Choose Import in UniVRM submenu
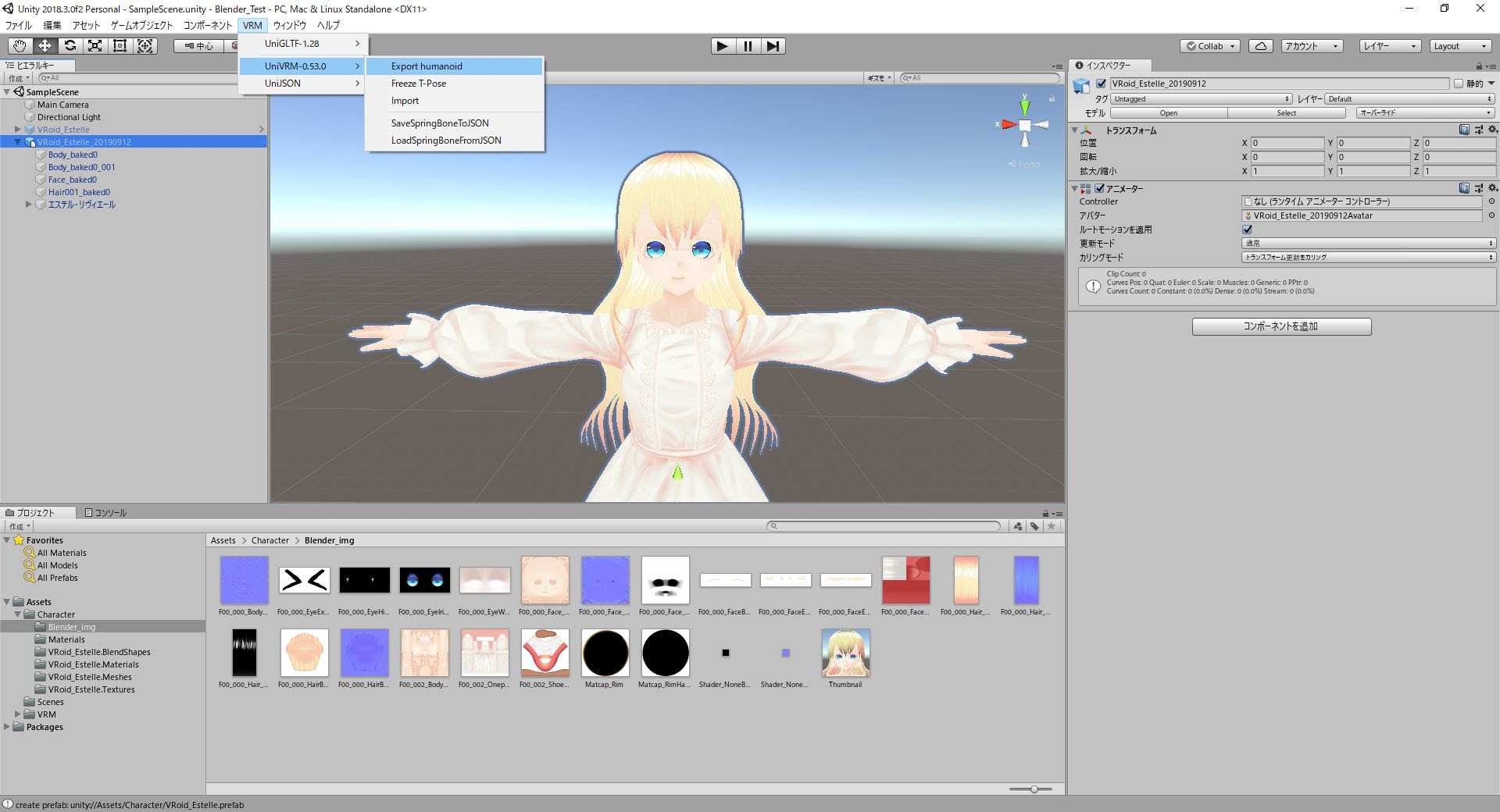The width and height of the screenshot is (1500, 812). tap(454, 101)
